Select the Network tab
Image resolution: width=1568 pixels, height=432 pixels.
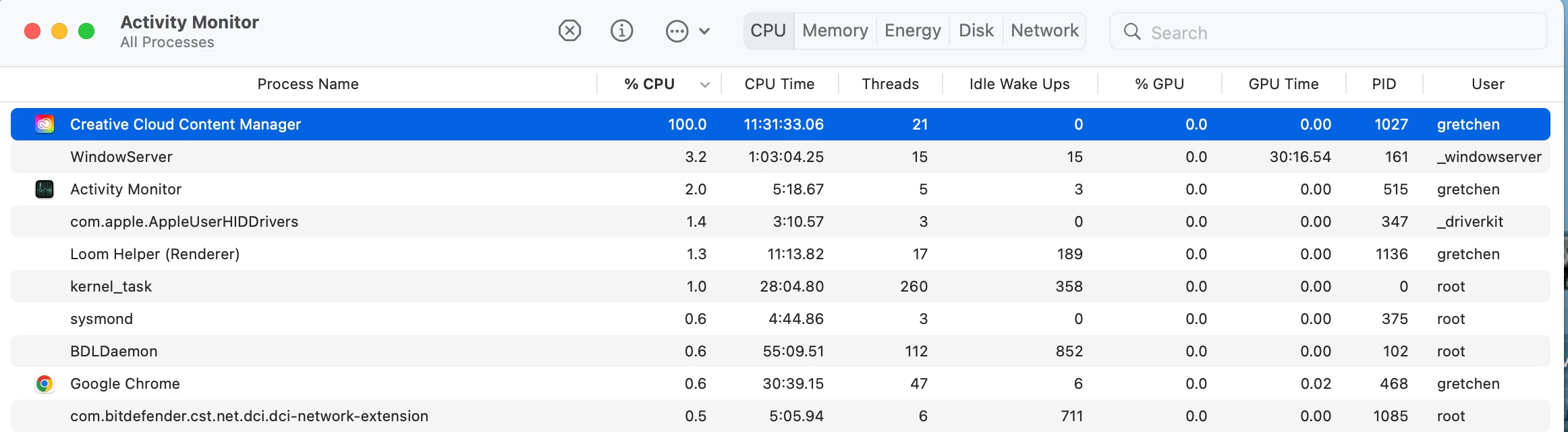tap(1044, 31)
